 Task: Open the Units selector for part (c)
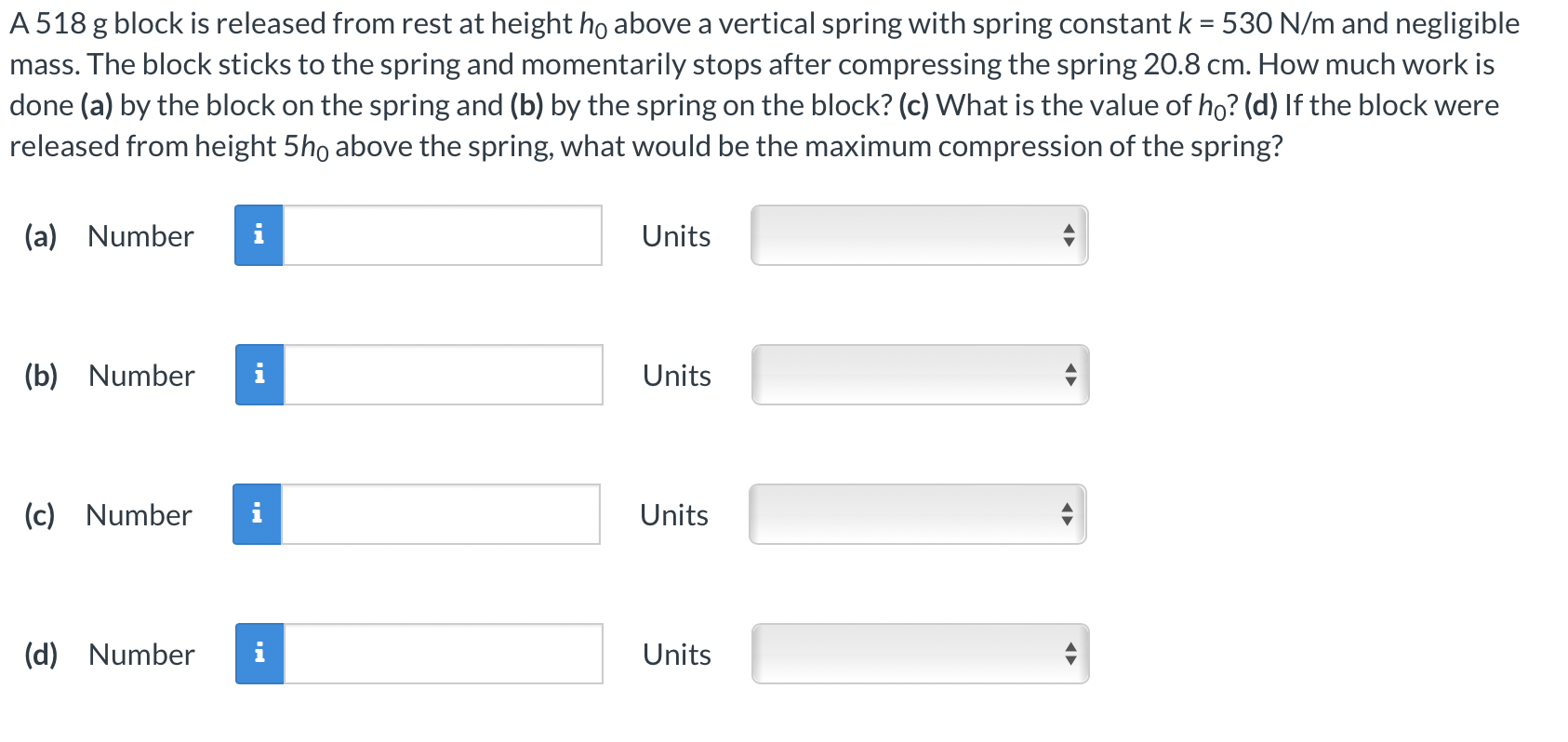pos(917,514)
